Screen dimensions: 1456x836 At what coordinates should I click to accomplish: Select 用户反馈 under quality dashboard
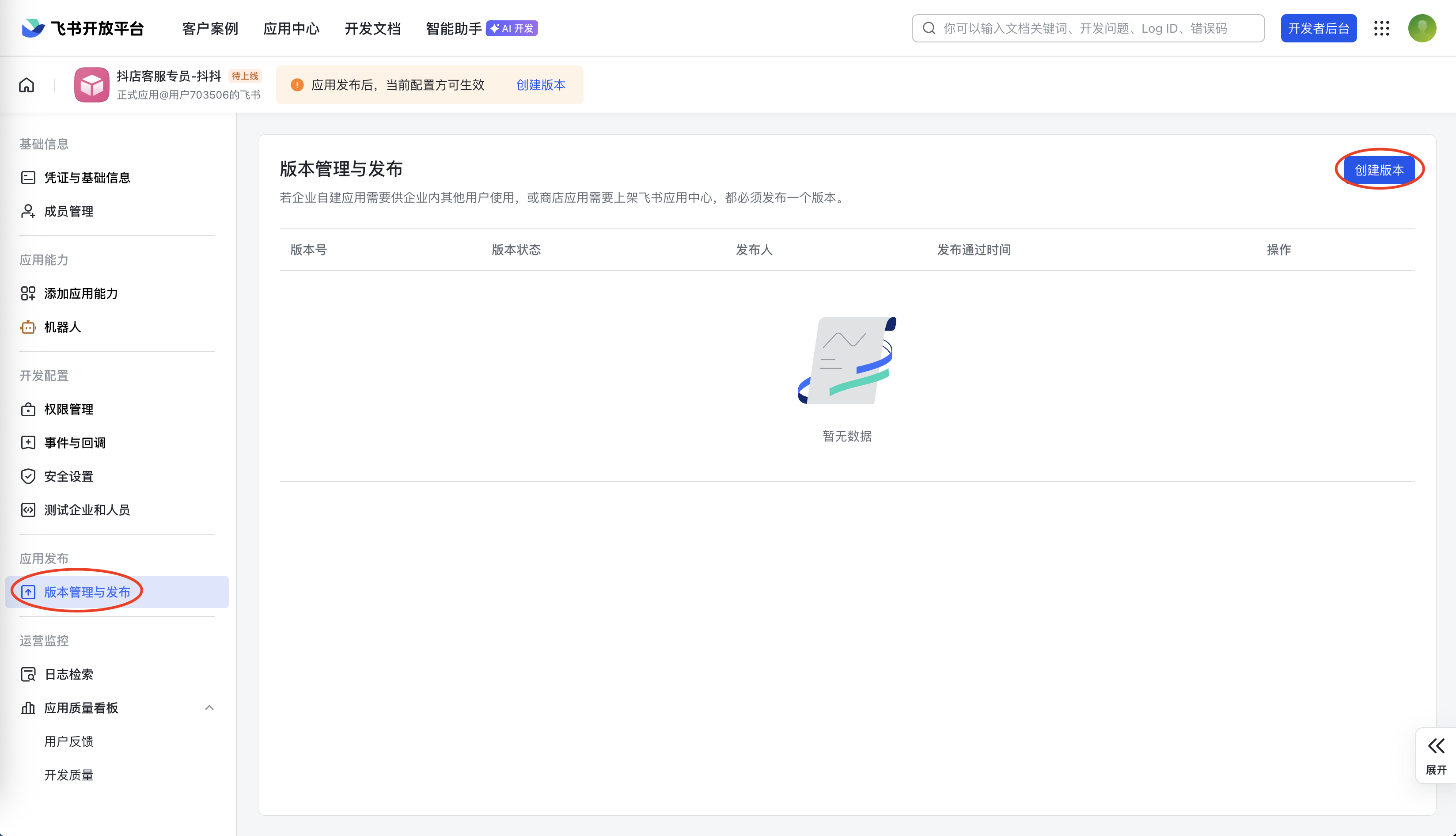pyautogui.click(x=68, y=741)
